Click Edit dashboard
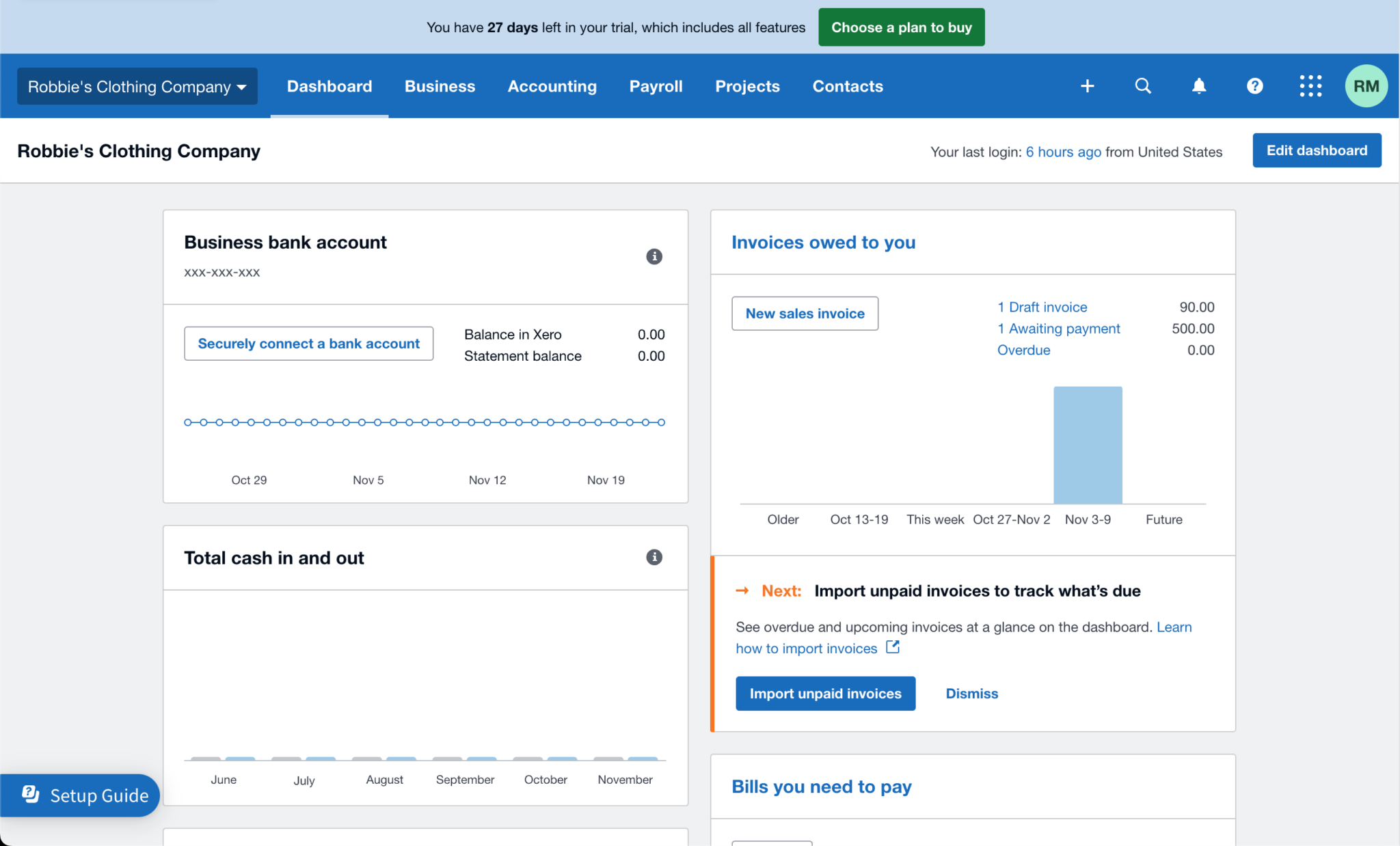Viewport: 1400px width, 846px height. [1317, 150]
